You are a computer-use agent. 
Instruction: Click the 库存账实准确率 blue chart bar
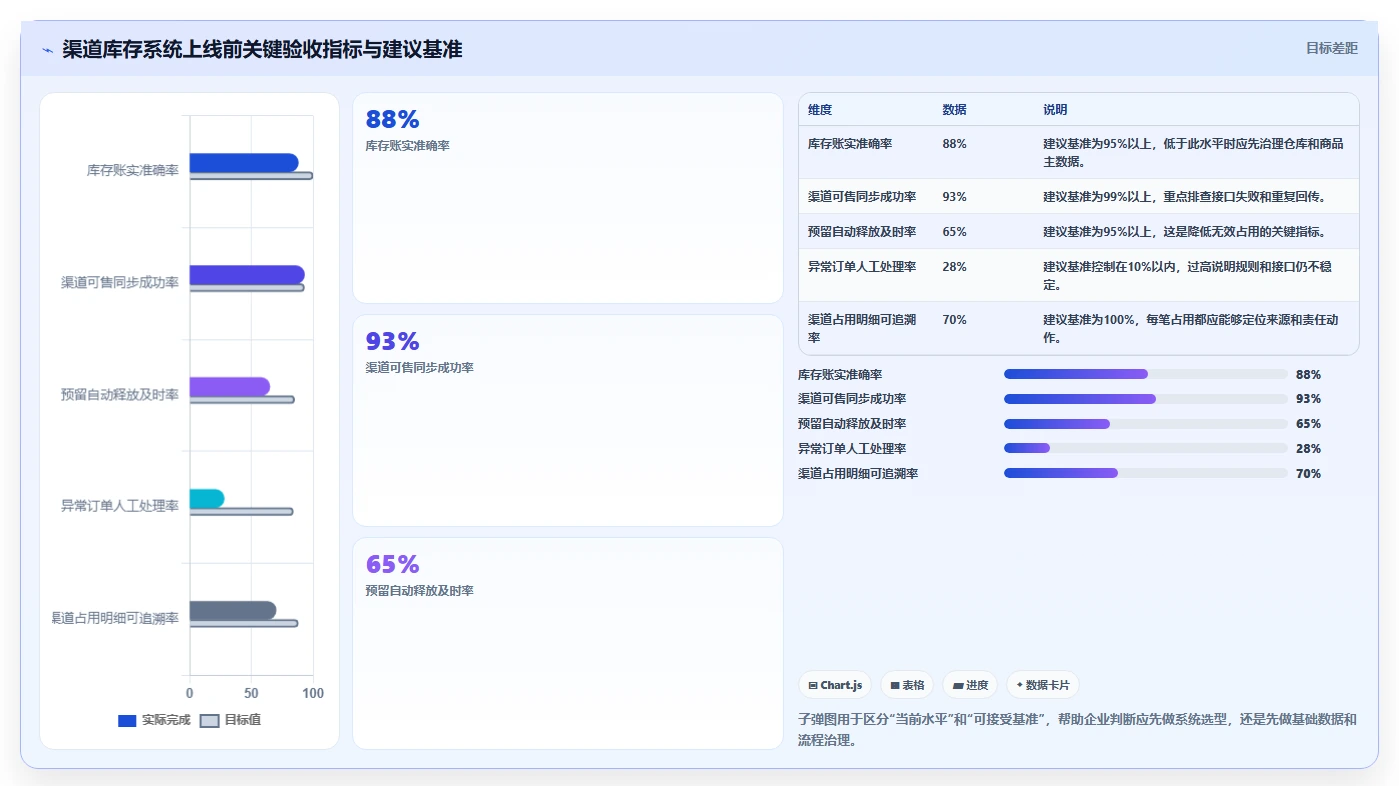[244, 163]
